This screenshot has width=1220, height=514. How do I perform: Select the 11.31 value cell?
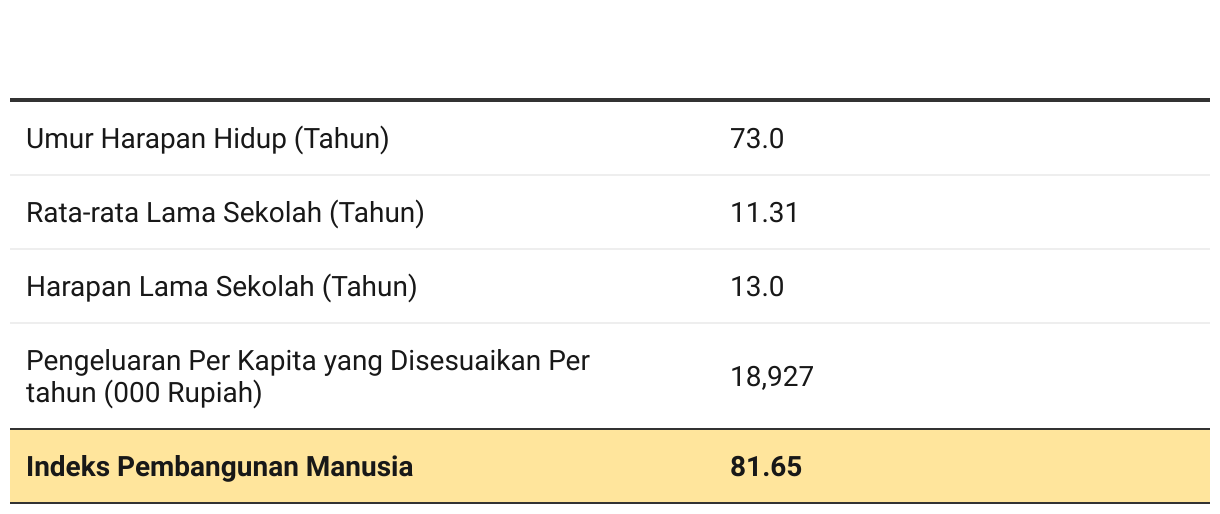[764, 213]
